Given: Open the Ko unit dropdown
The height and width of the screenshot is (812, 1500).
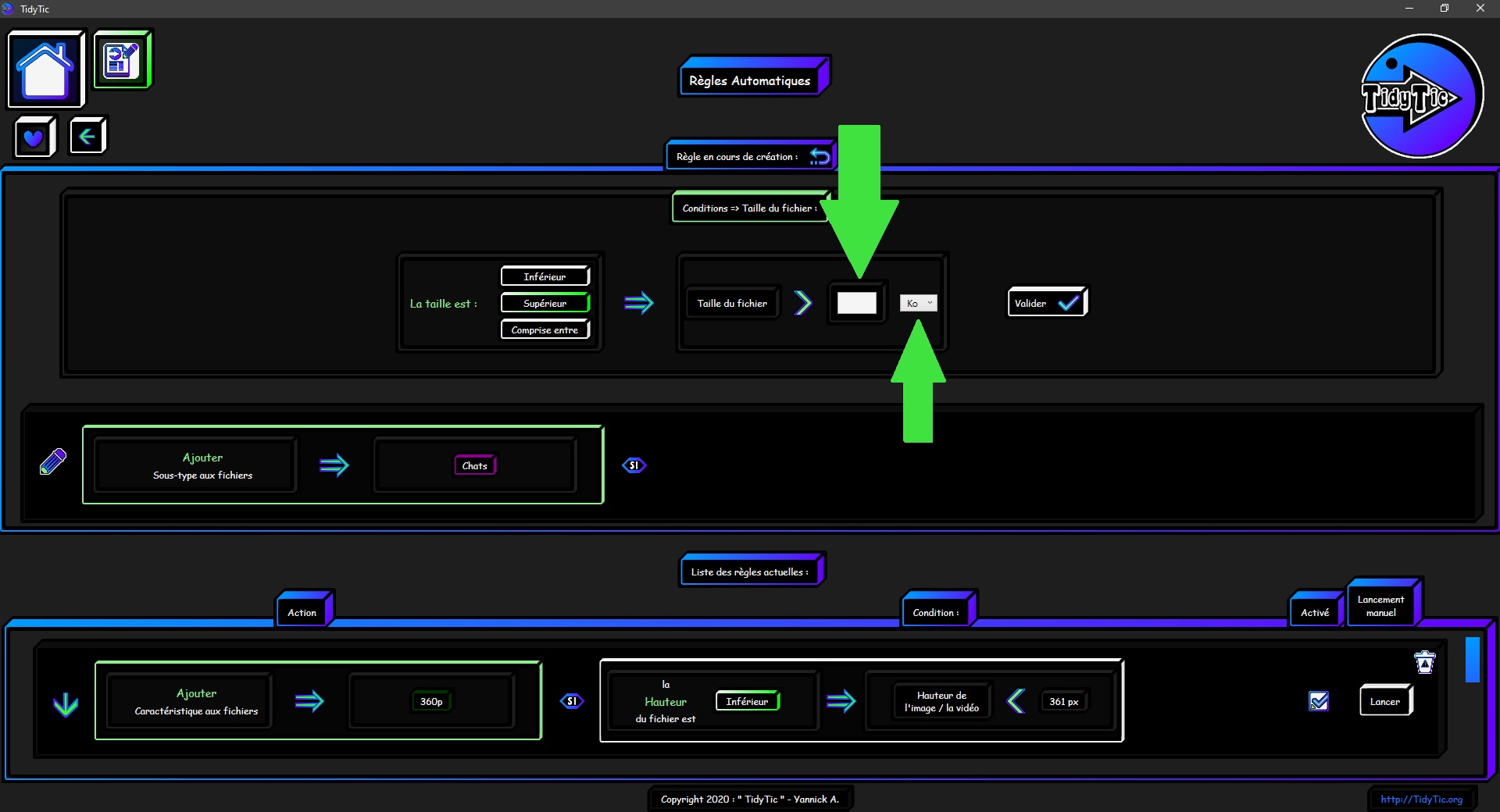Looking at the screenshot, I should point(918,303).
